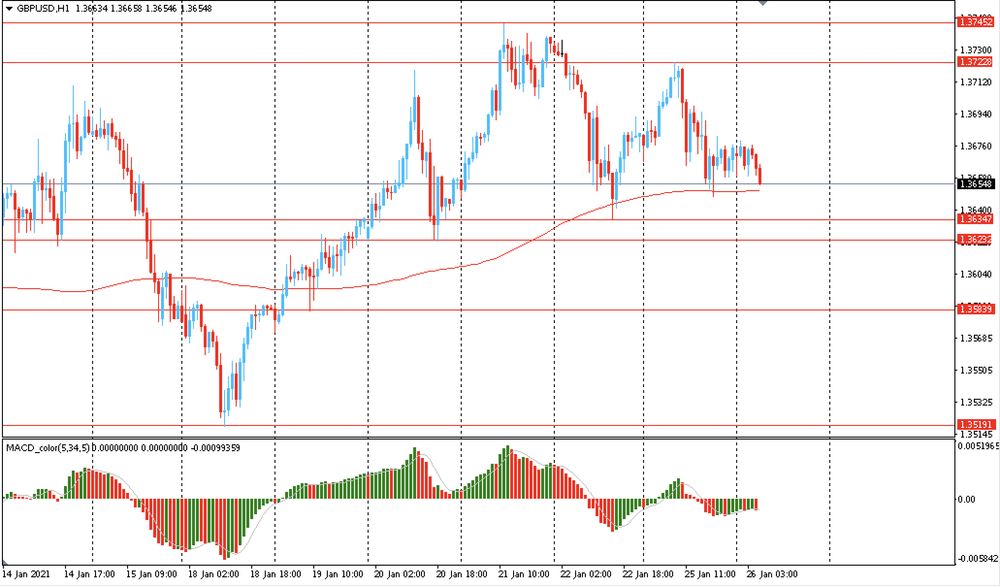1000x587 pixels.
Task: Open the GBPUSD,H1 chart menu triangle
Action: pyautogui.click(x=8, y=9)
